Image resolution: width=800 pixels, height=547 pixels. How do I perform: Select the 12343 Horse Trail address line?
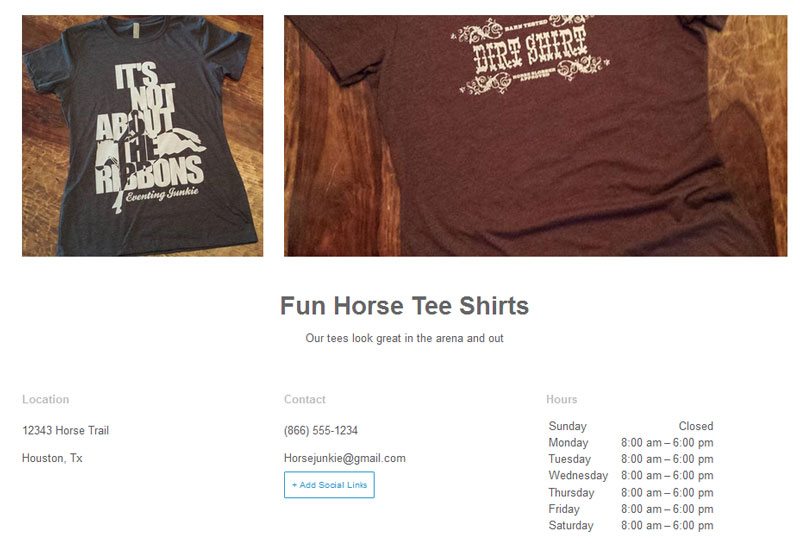65,431
